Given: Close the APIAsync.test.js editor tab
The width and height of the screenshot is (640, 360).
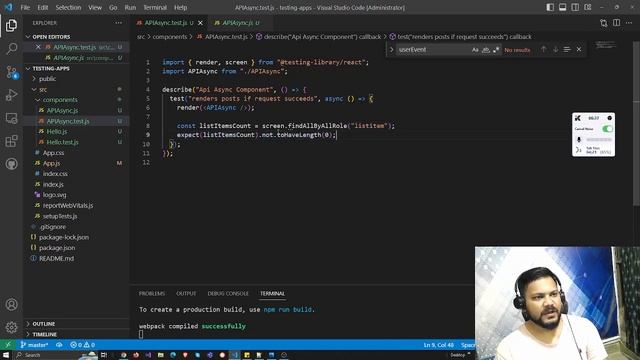Looking at the screenshot, I should pyautogui.click(x=200, y=23).
